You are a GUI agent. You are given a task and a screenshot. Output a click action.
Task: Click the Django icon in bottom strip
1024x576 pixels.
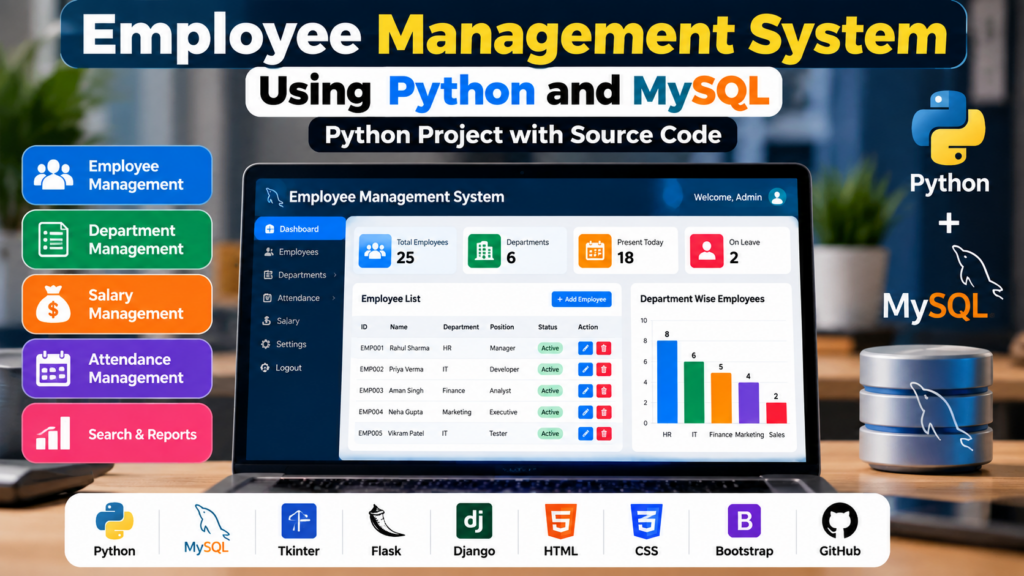(x=474, y=520)
